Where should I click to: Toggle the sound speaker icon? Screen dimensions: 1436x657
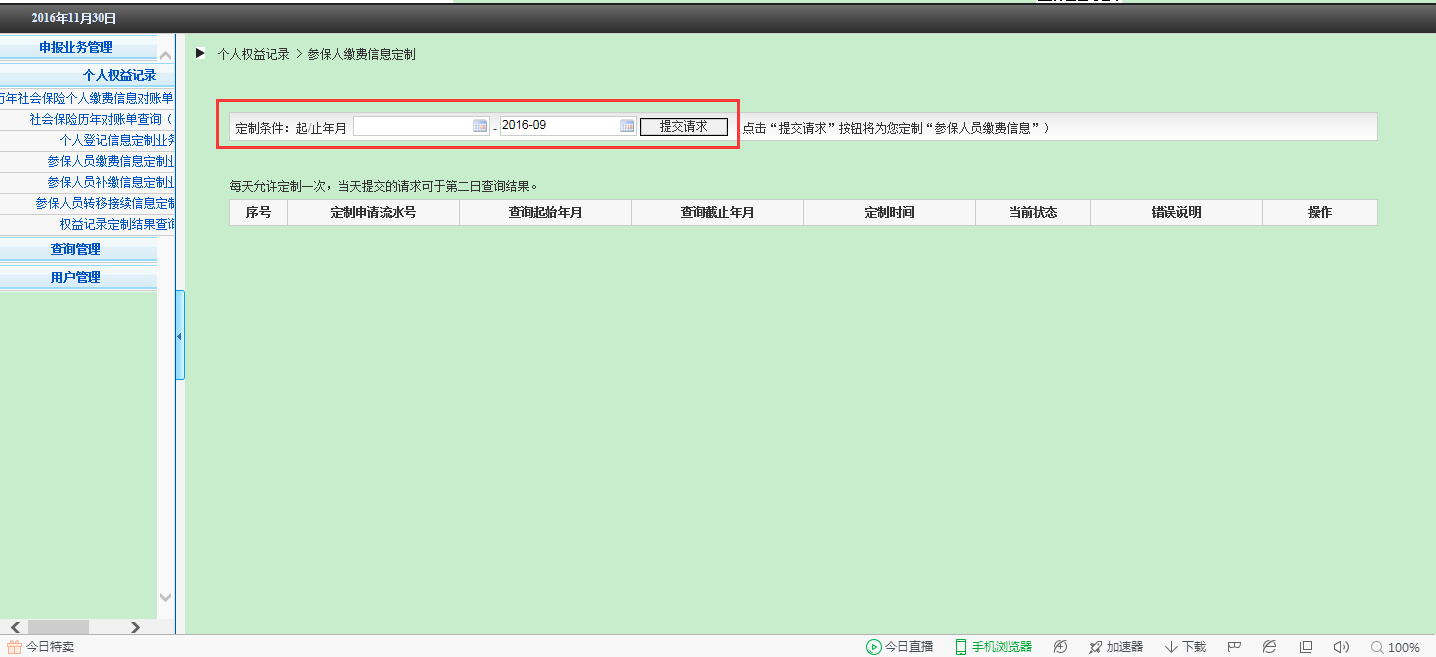[1341, 647]
